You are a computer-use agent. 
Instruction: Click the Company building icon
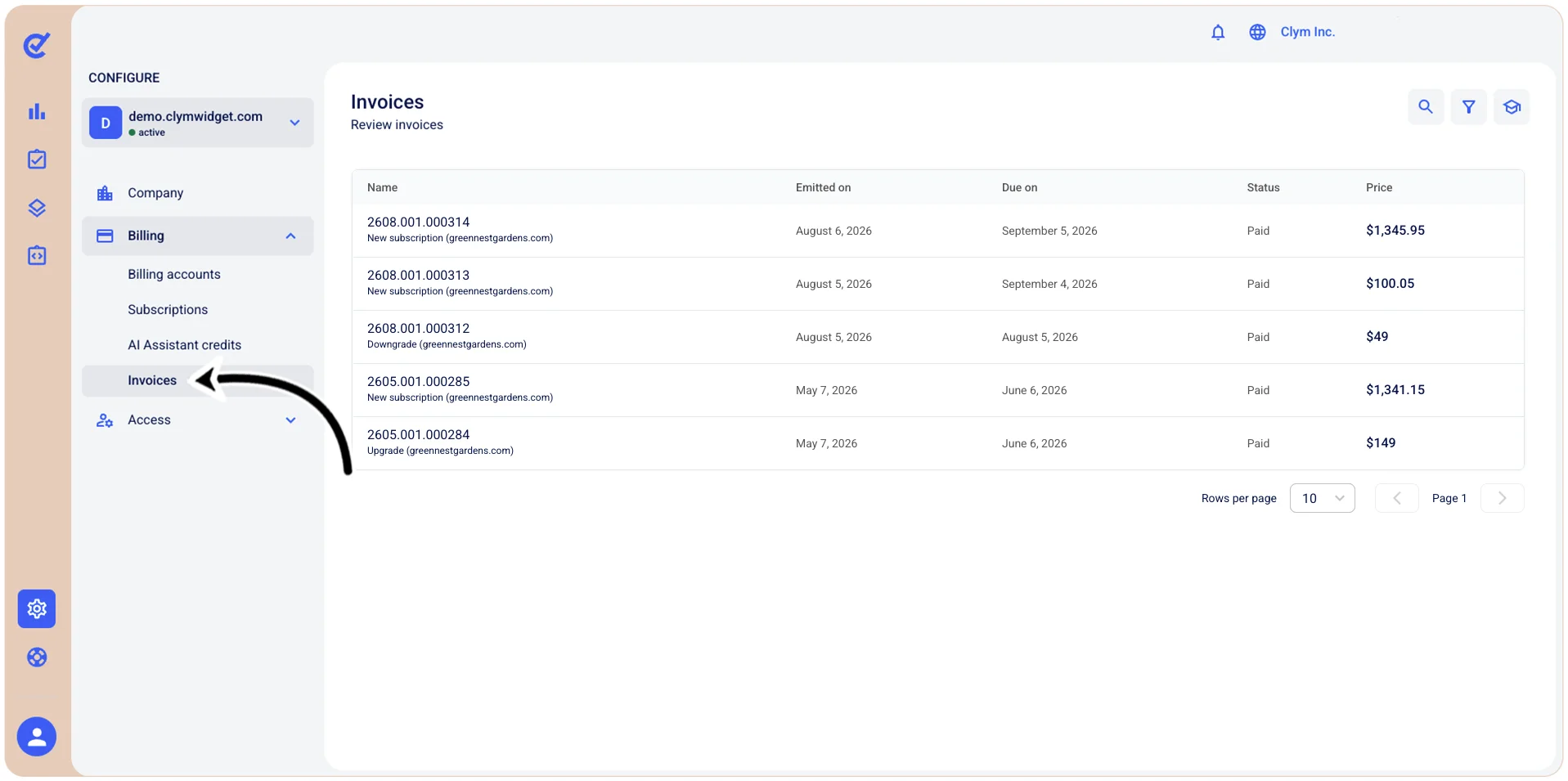coord(105,193)
